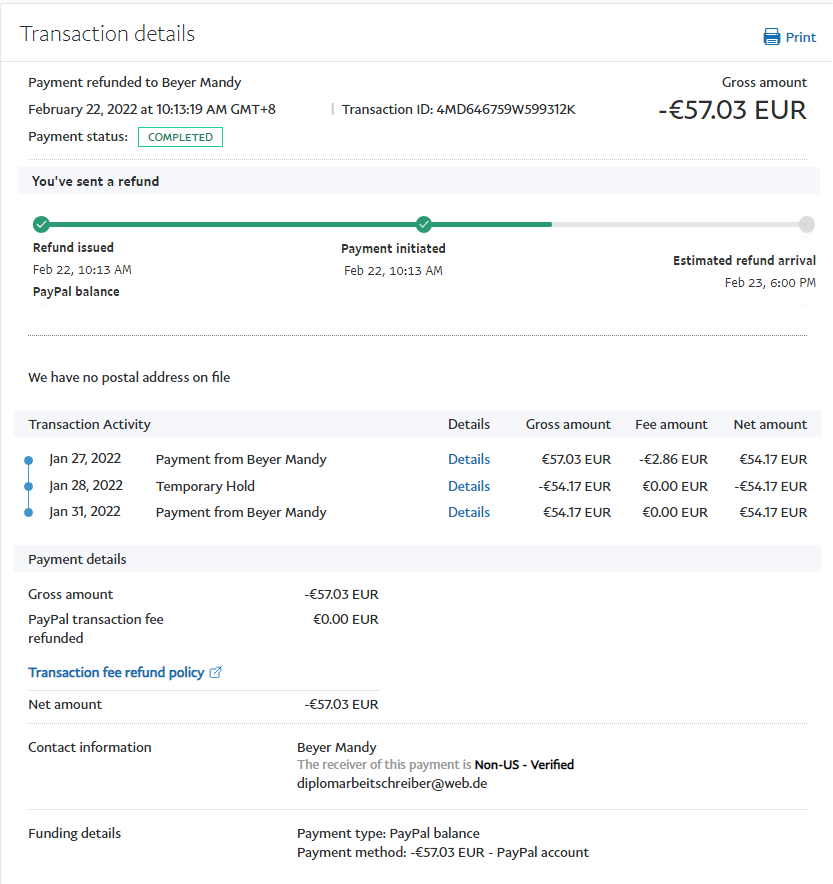Open Transaction fee refund policy link

(116, 673)
